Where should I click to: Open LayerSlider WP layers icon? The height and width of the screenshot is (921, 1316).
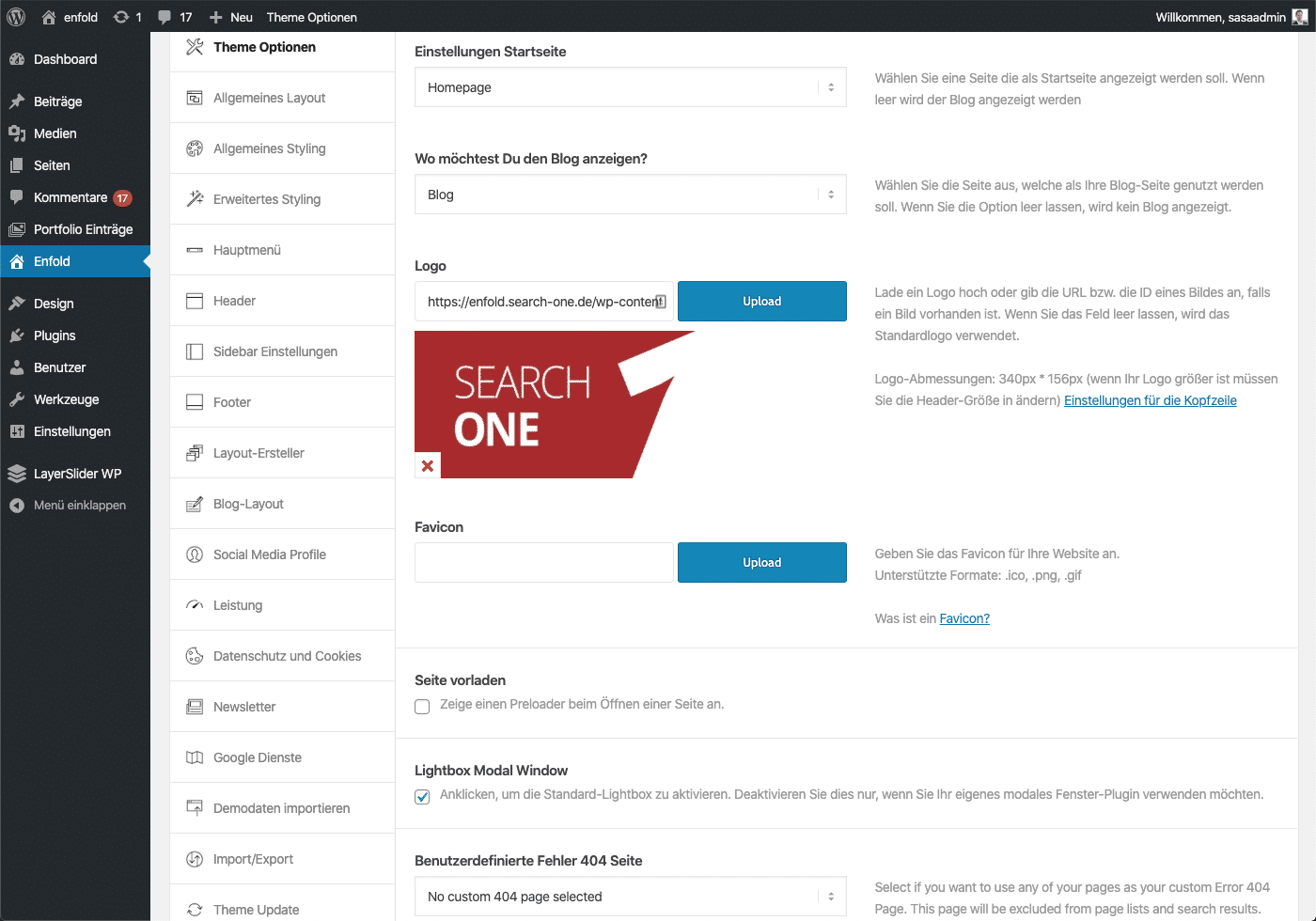coord(17,474)
